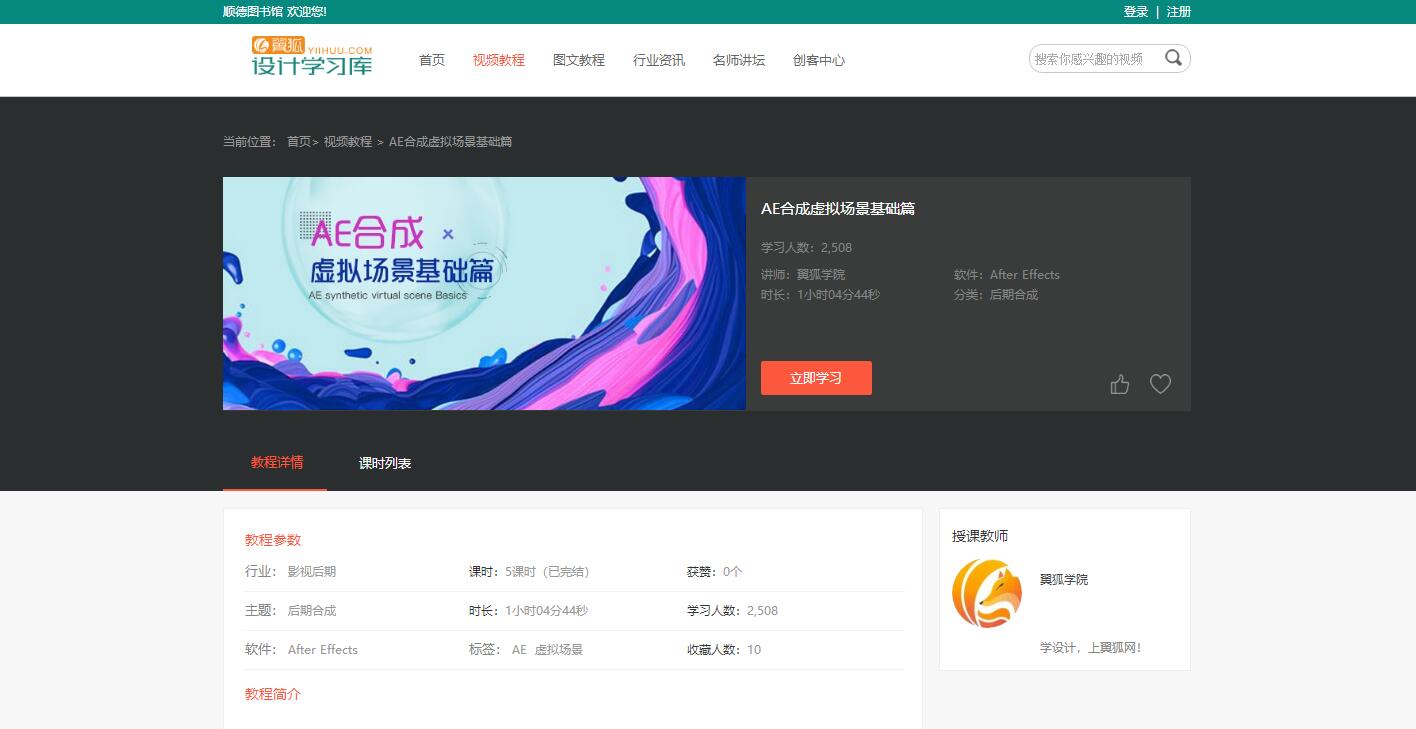Image resolution: width=1416 pixels, height=729 pixels.
Task: Click the 软件: After Effects info in header
Action: (1007, 275)
